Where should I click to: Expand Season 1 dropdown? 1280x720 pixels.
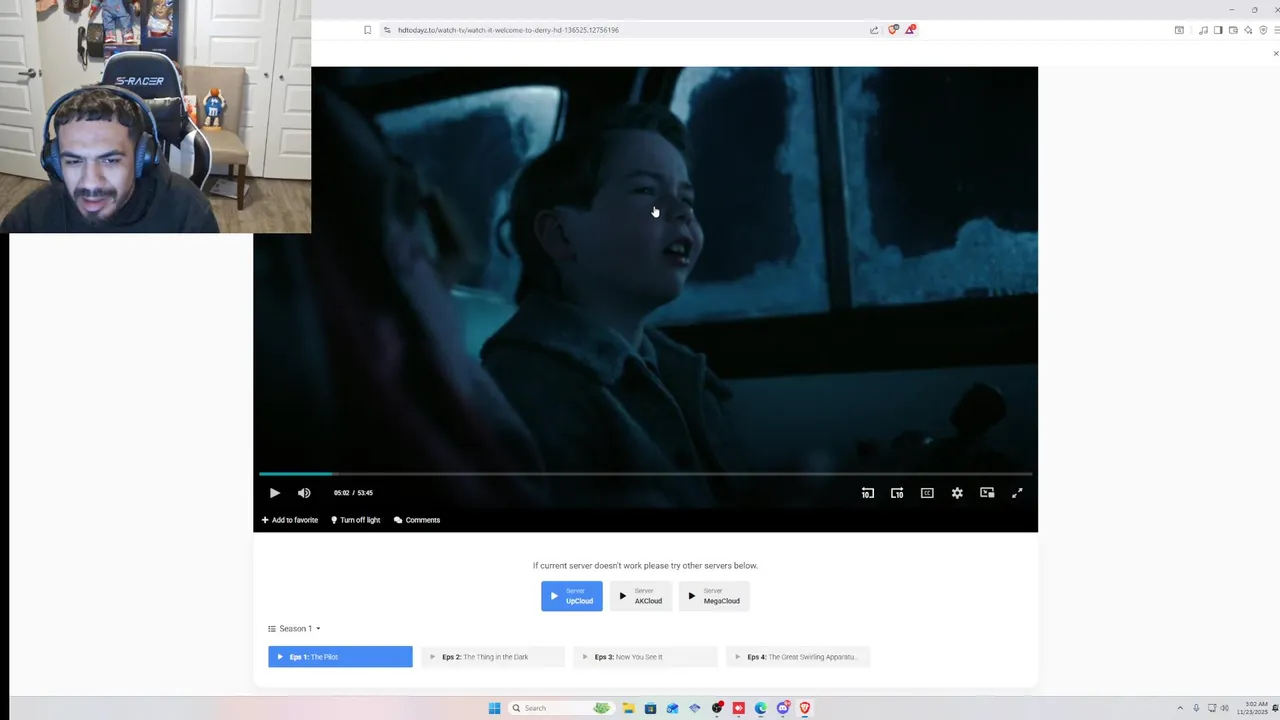[295, 629]
